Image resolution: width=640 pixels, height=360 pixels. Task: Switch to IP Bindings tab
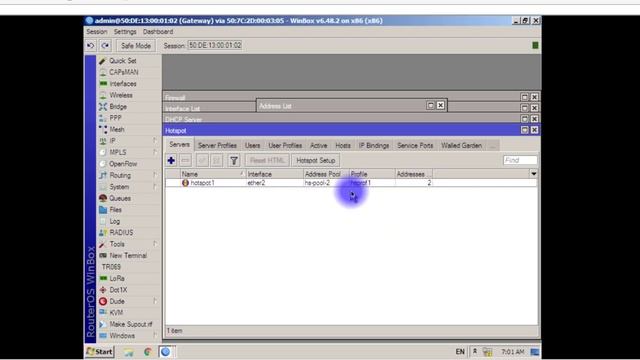tap(374, 146)
